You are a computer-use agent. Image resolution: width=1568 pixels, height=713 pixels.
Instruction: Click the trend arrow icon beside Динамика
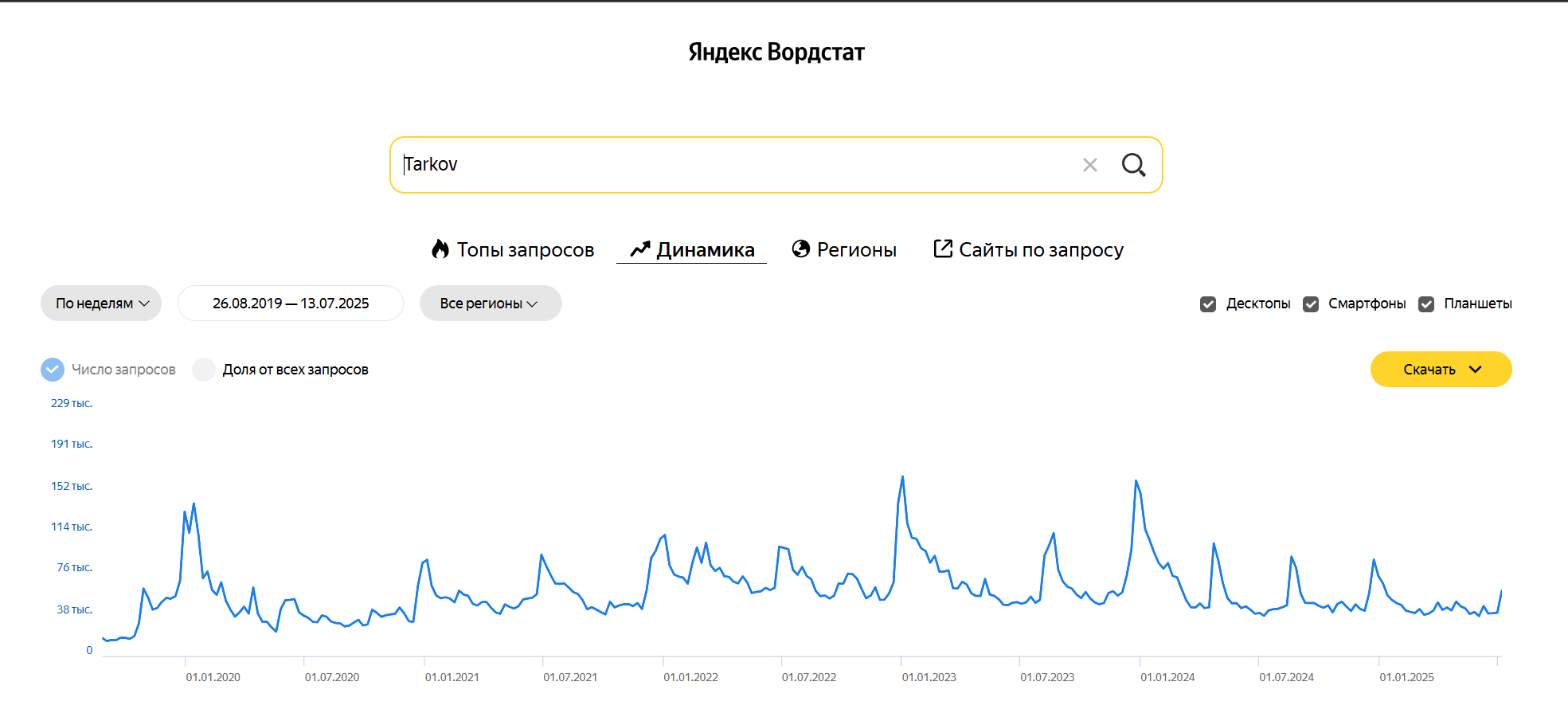pyautogui.click(x=640, y=249)
